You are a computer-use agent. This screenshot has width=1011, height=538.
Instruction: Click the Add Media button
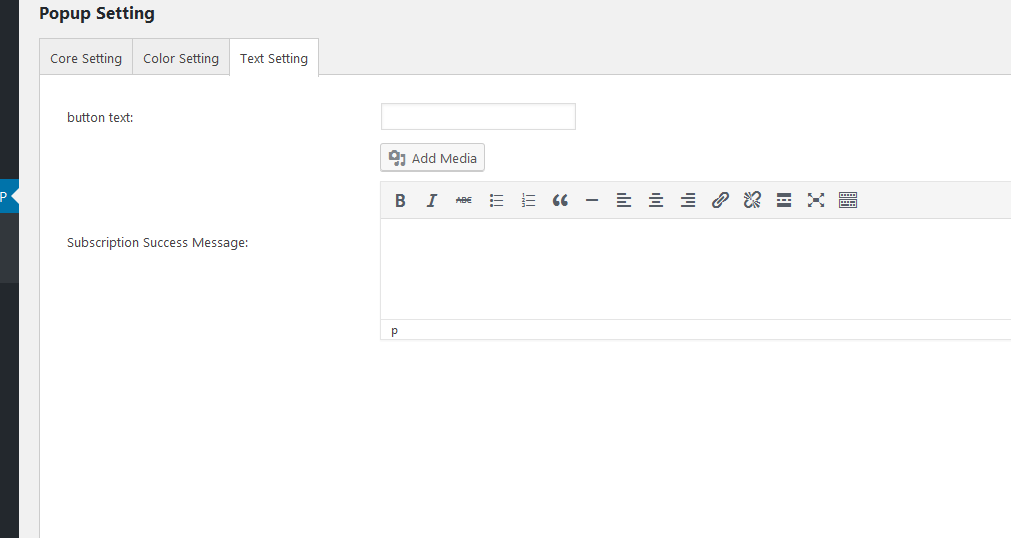(x=433, y=158)
